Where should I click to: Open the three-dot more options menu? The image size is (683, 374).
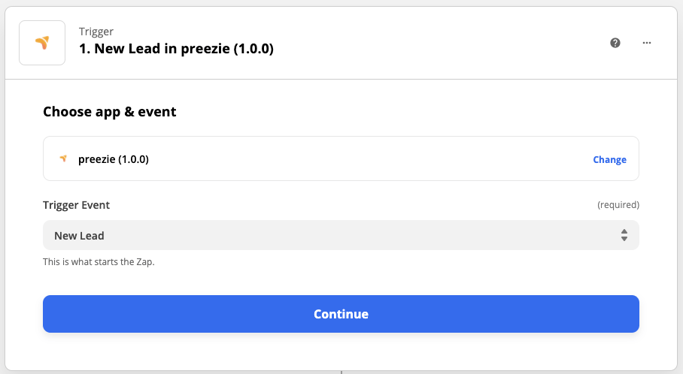pyautogui.click(x=647, y=43)
